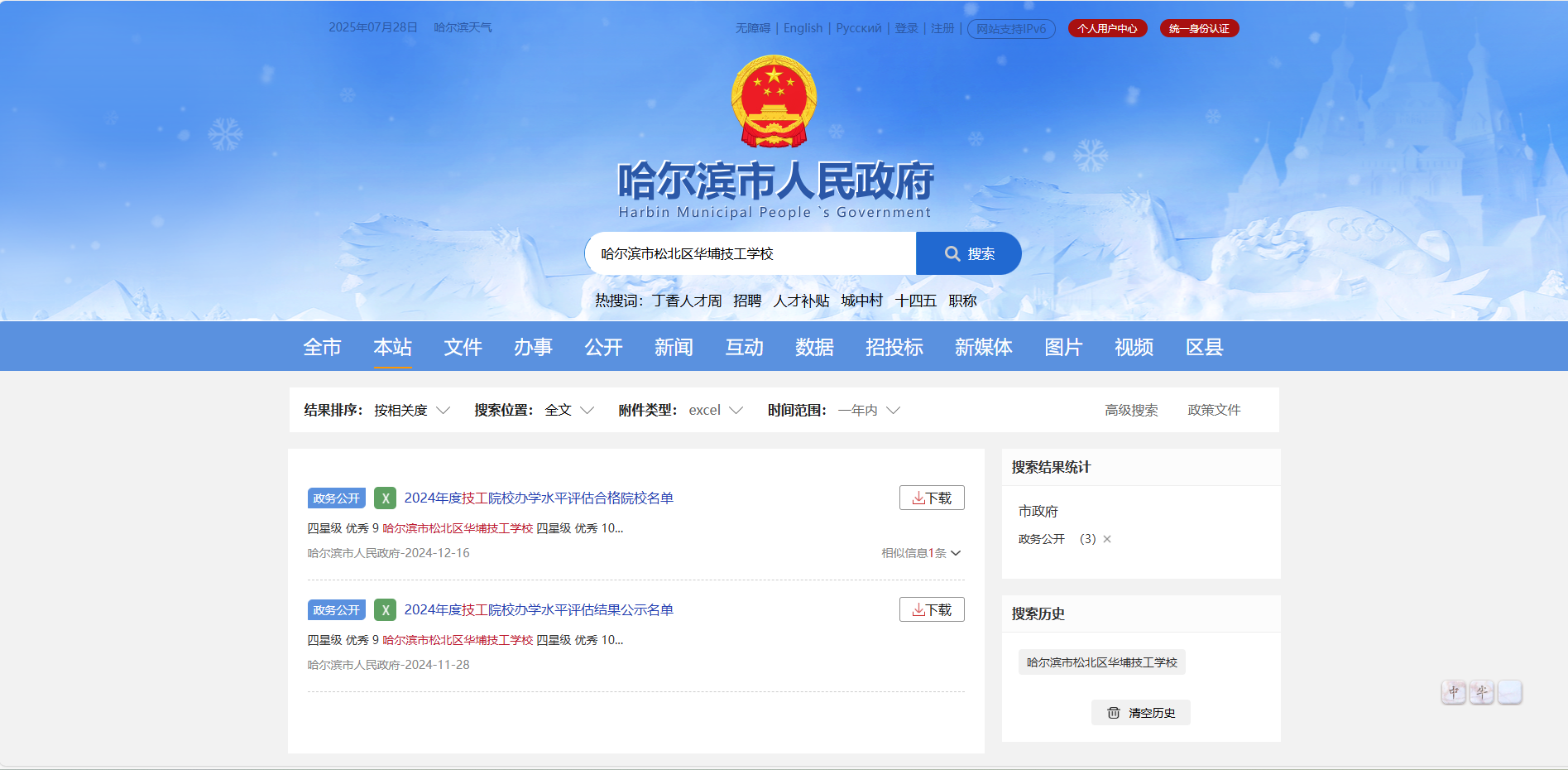Click Excel icon of 结果公示名单 result
This screenshot has height=770, width=1568.
coord(385,609)
